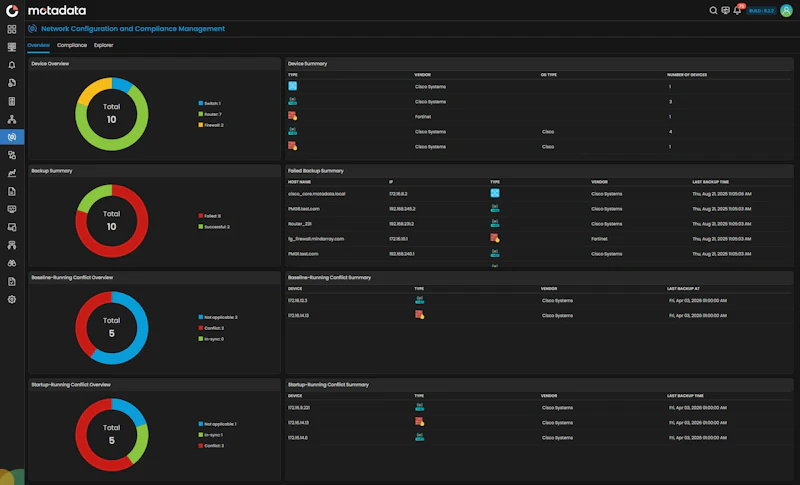
Task: Toggle Failed legend in Backup Summary
Action: 210,216
